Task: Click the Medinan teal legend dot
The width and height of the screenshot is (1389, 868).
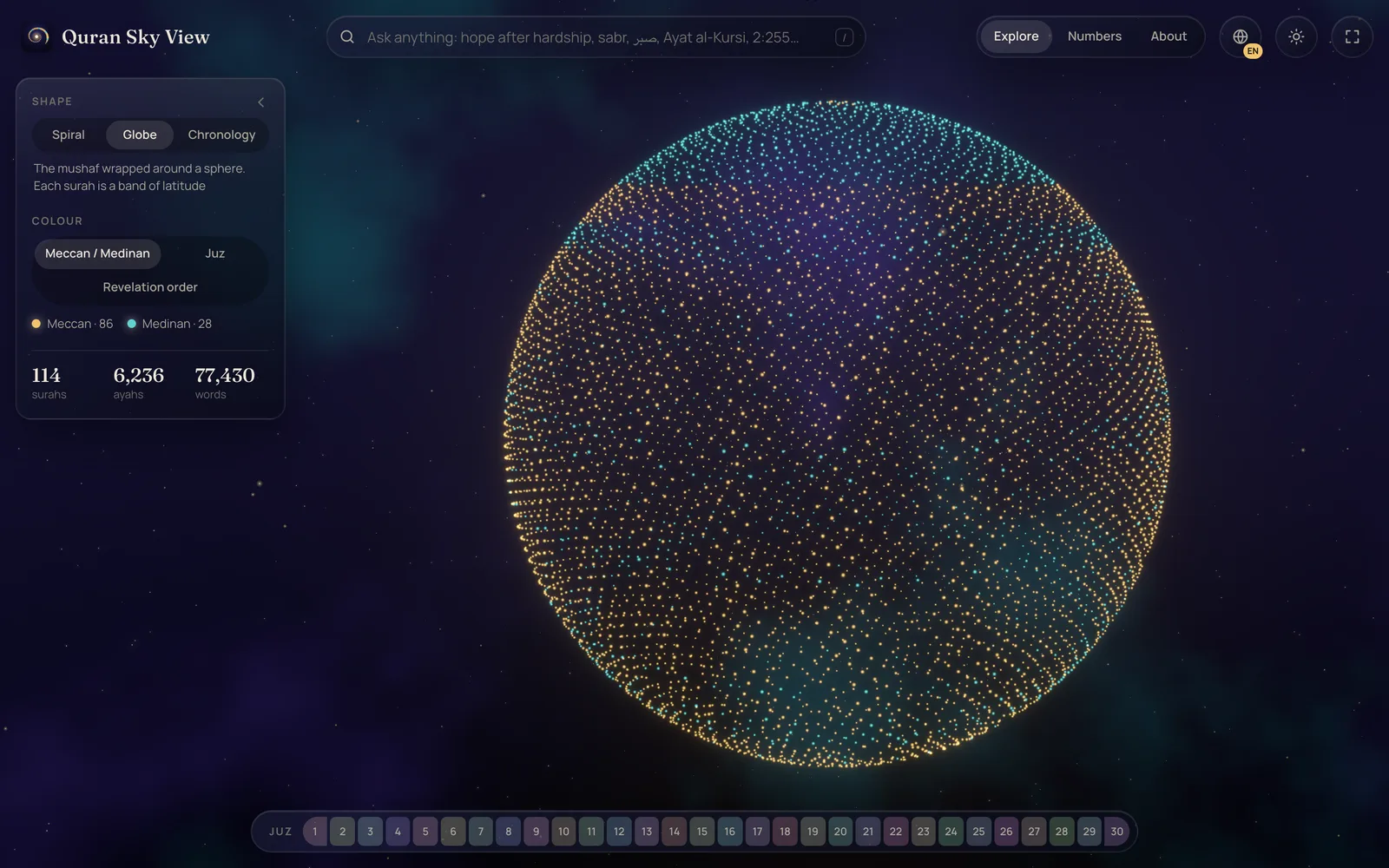Action: tap(132, 324)
